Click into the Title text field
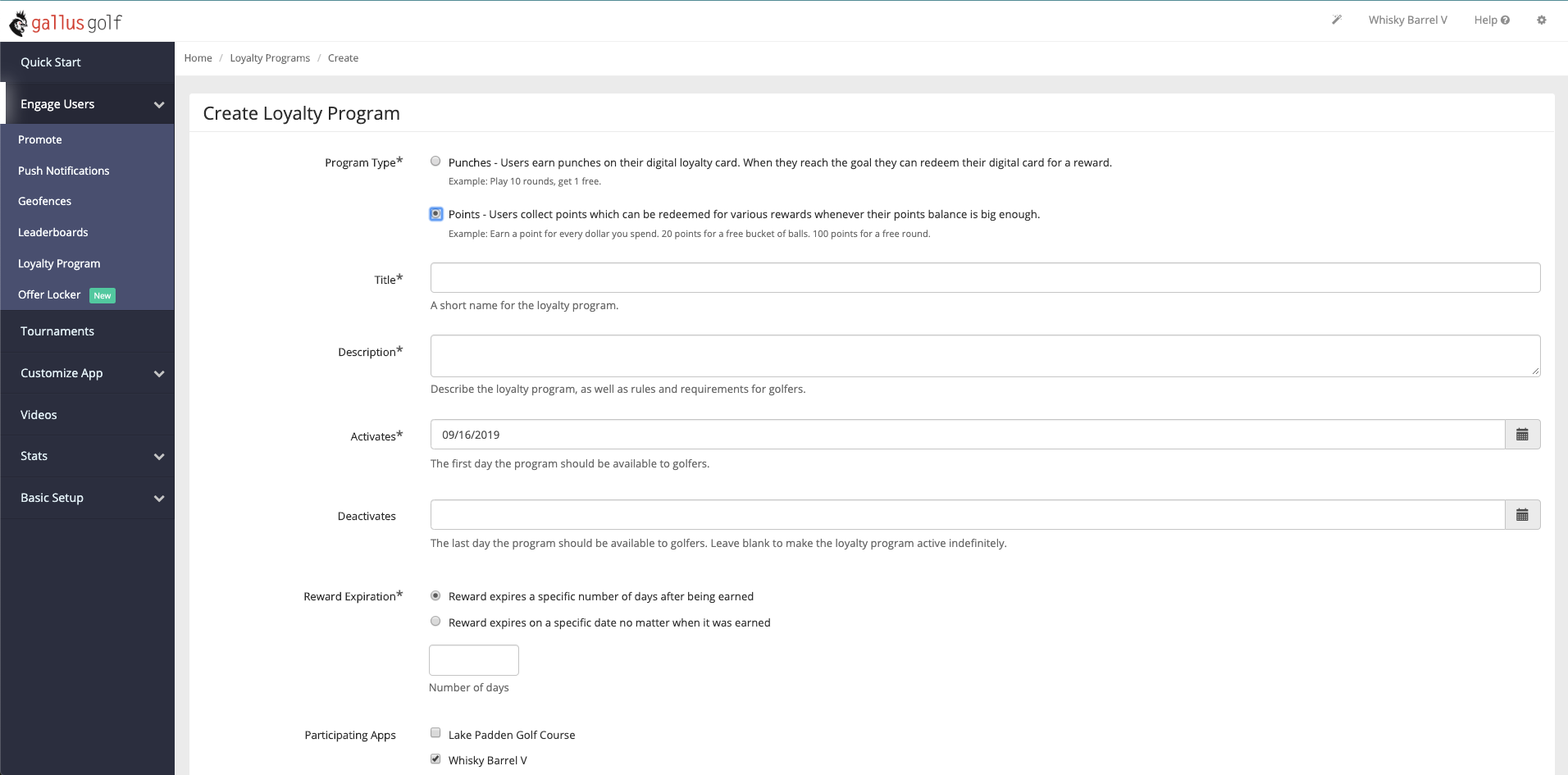Screen dimensions: 1568x775 point(985,278)
